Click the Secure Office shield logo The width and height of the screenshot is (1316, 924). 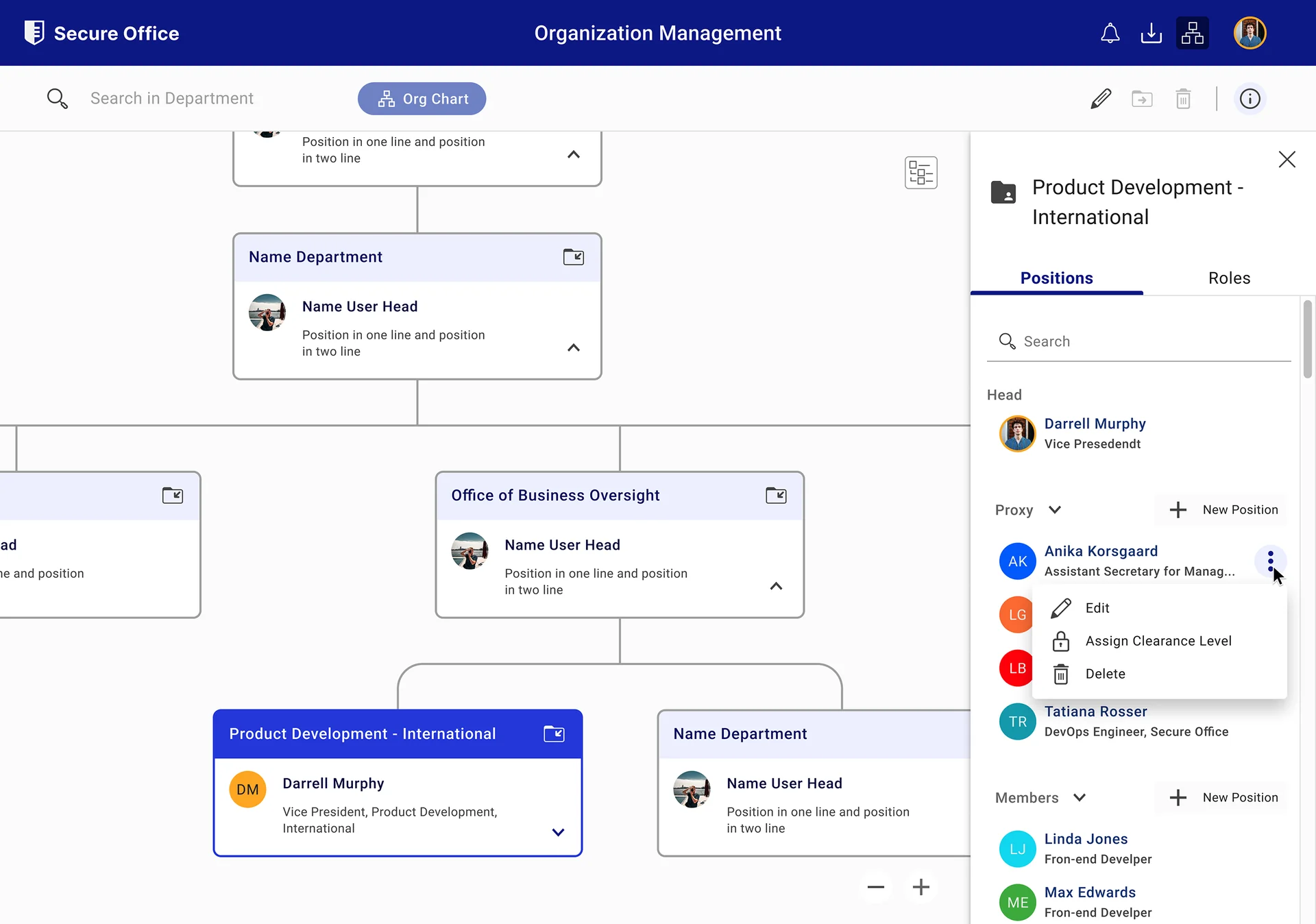[34, 33]
